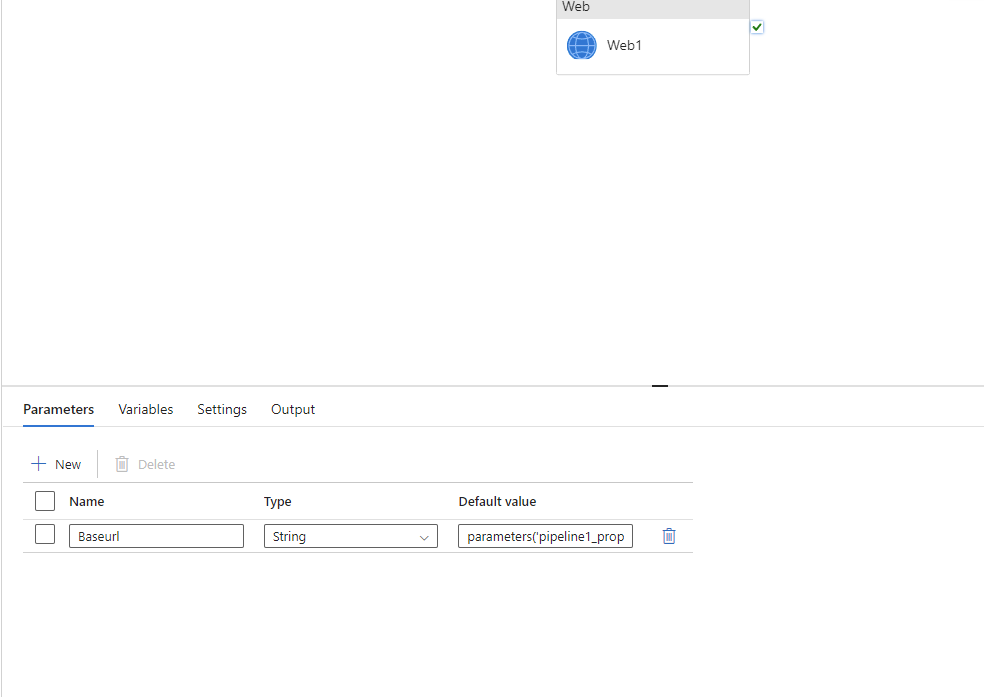
Task: Click the trash icon in the Delete command
Action: [x=121, y=464]
